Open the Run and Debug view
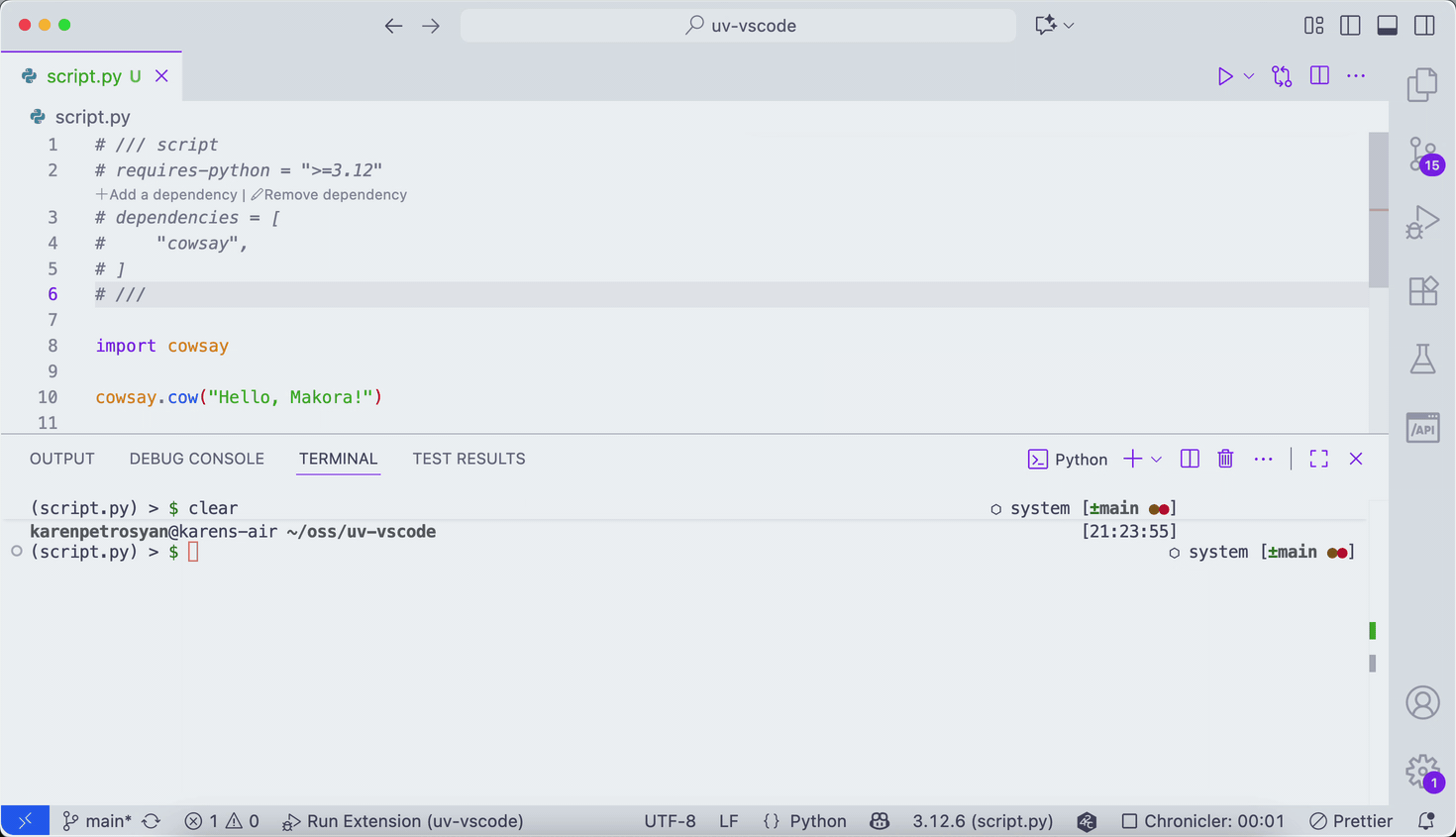The height and width of the screenshot is (837, 1456). (x=1422, y=222)
